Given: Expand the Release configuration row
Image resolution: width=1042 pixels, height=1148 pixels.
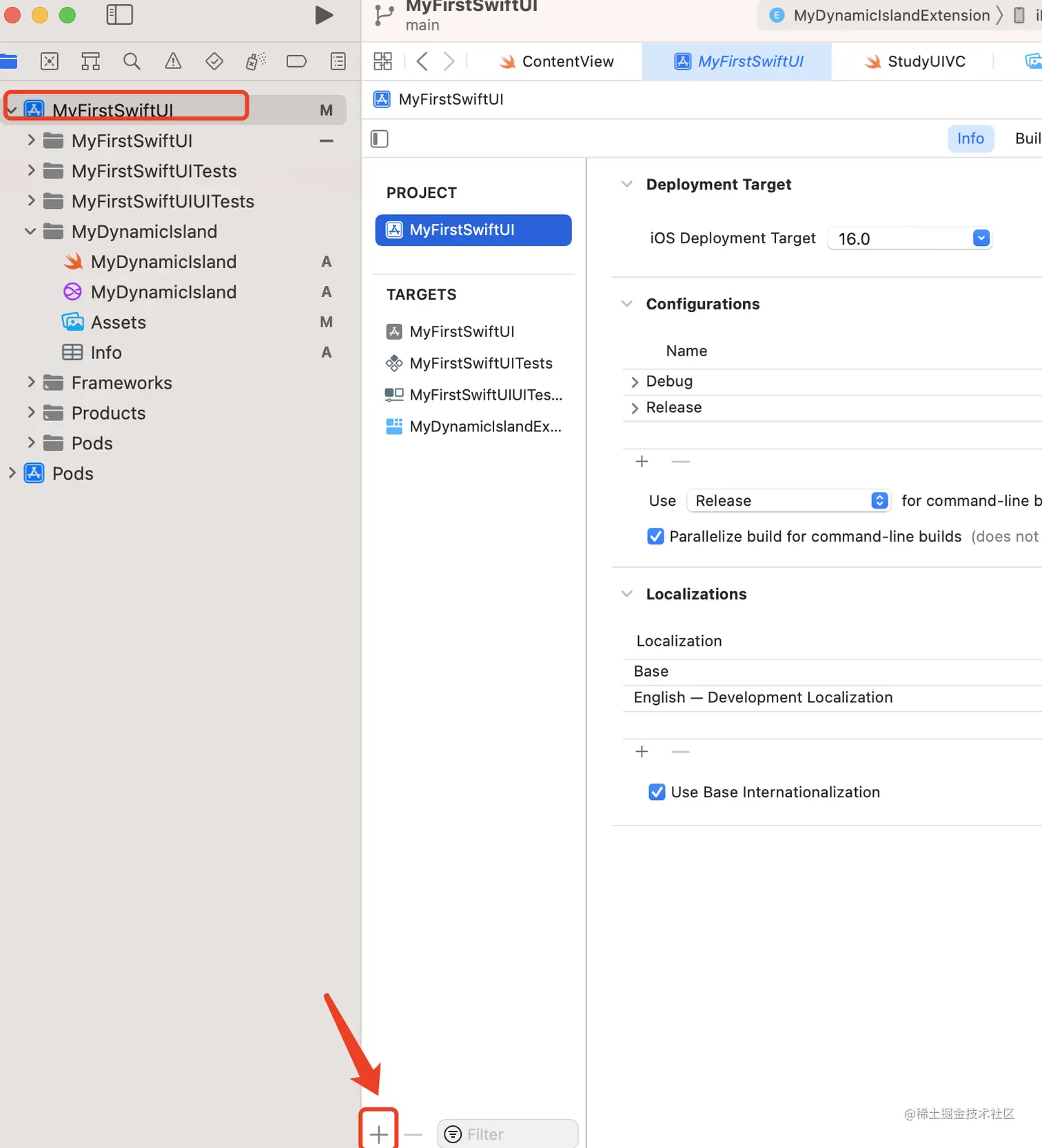Looking at the screenshot, I should pyautogui.click(x=635, y=408).
